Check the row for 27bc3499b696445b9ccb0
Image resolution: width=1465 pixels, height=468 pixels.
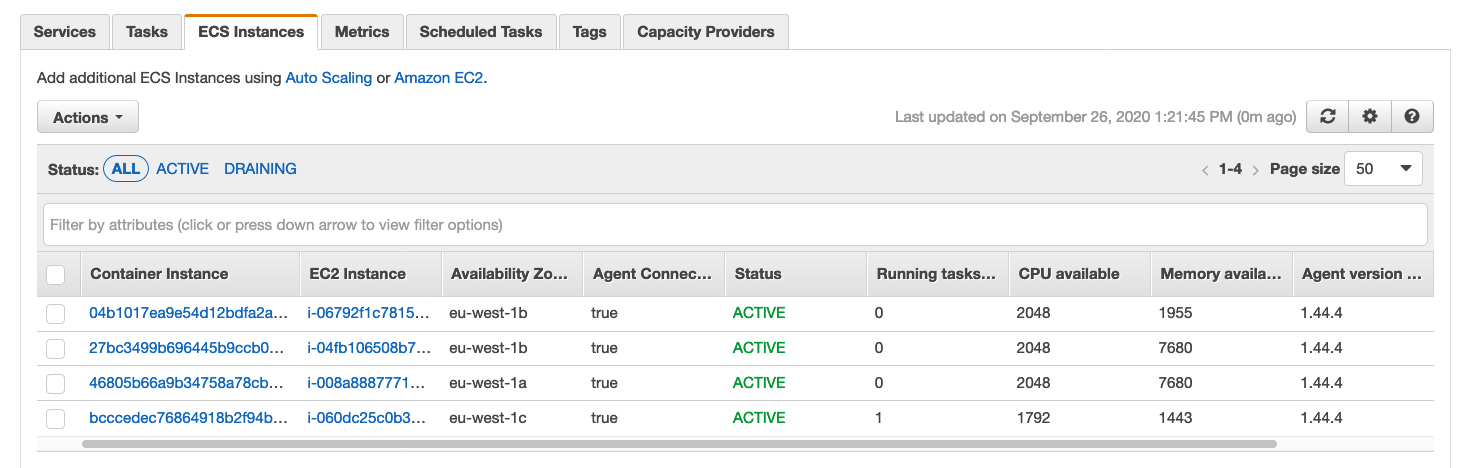56,348
